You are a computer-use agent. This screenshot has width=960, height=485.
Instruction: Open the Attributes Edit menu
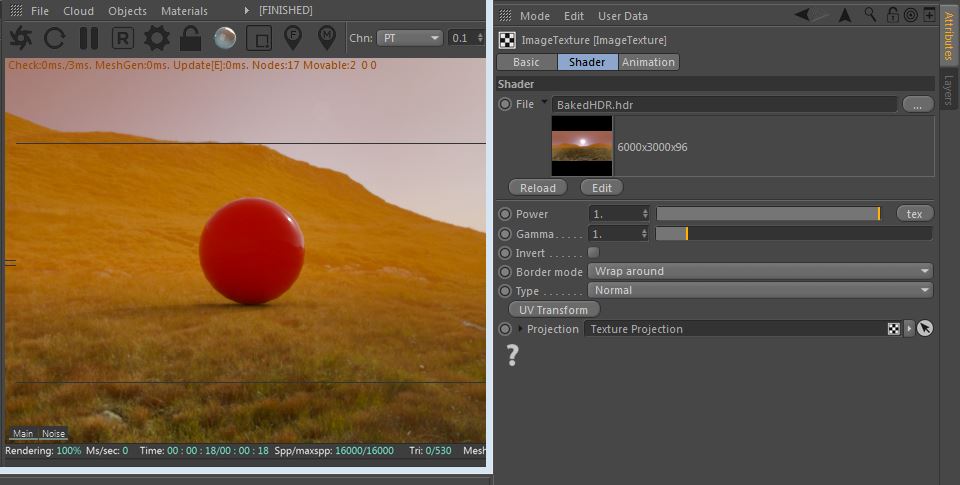(574, 16)
